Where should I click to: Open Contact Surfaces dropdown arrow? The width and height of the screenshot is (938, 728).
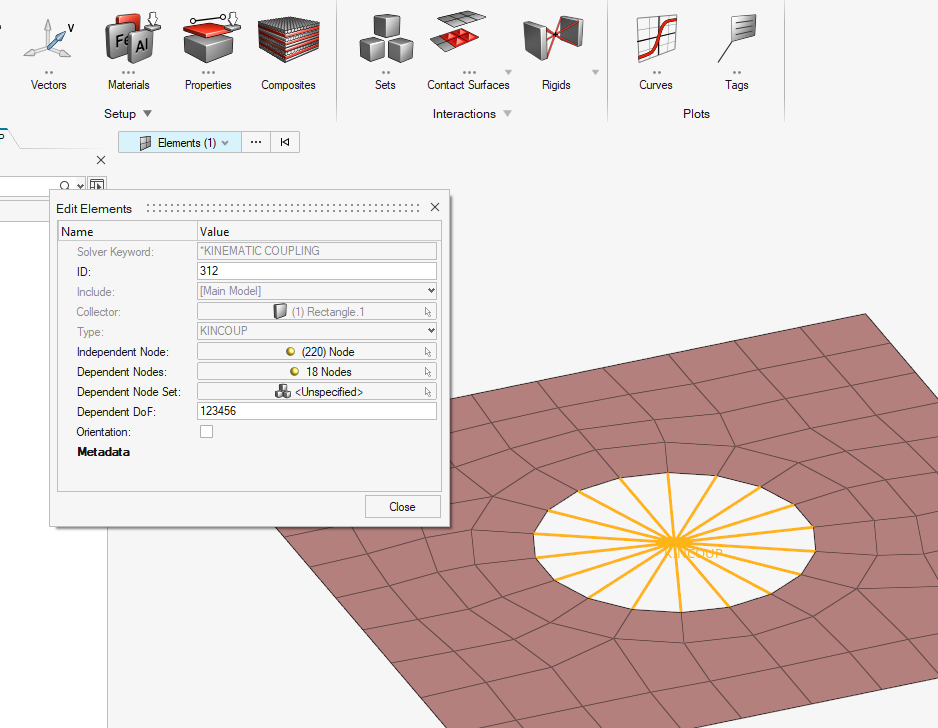click(508, 72)
